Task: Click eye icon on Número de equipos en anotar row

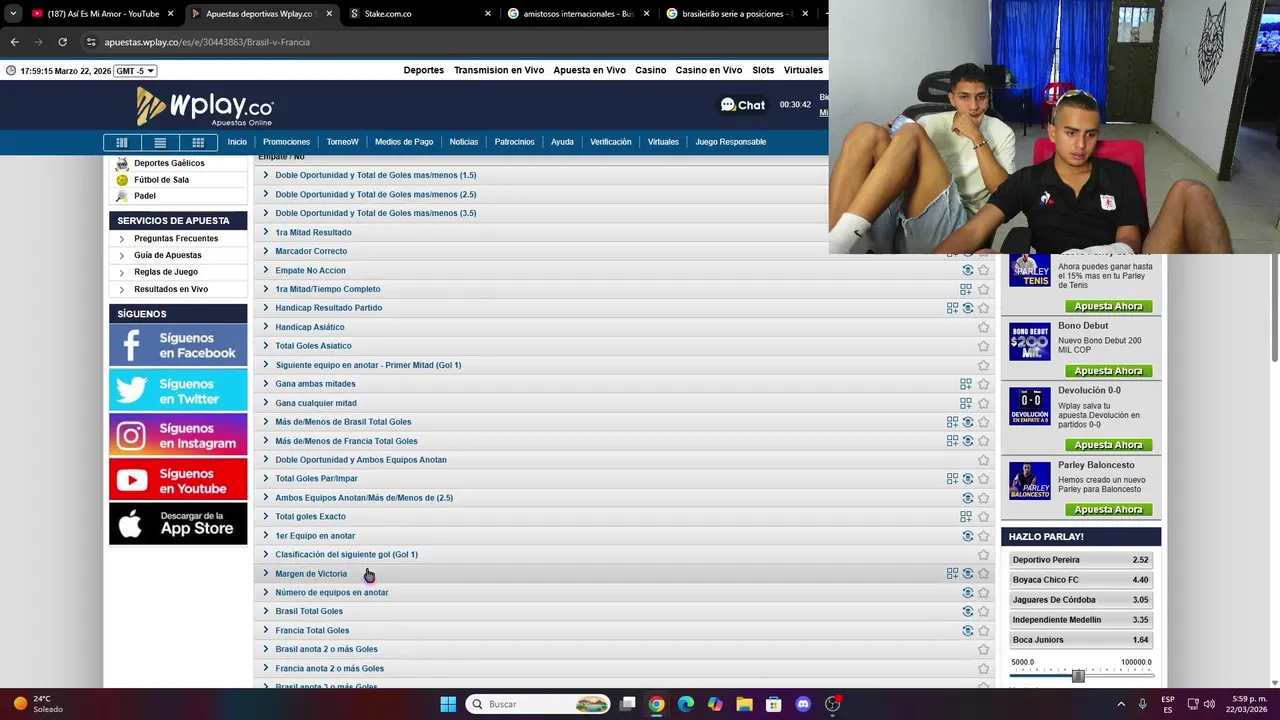Action: coord(967,593)
